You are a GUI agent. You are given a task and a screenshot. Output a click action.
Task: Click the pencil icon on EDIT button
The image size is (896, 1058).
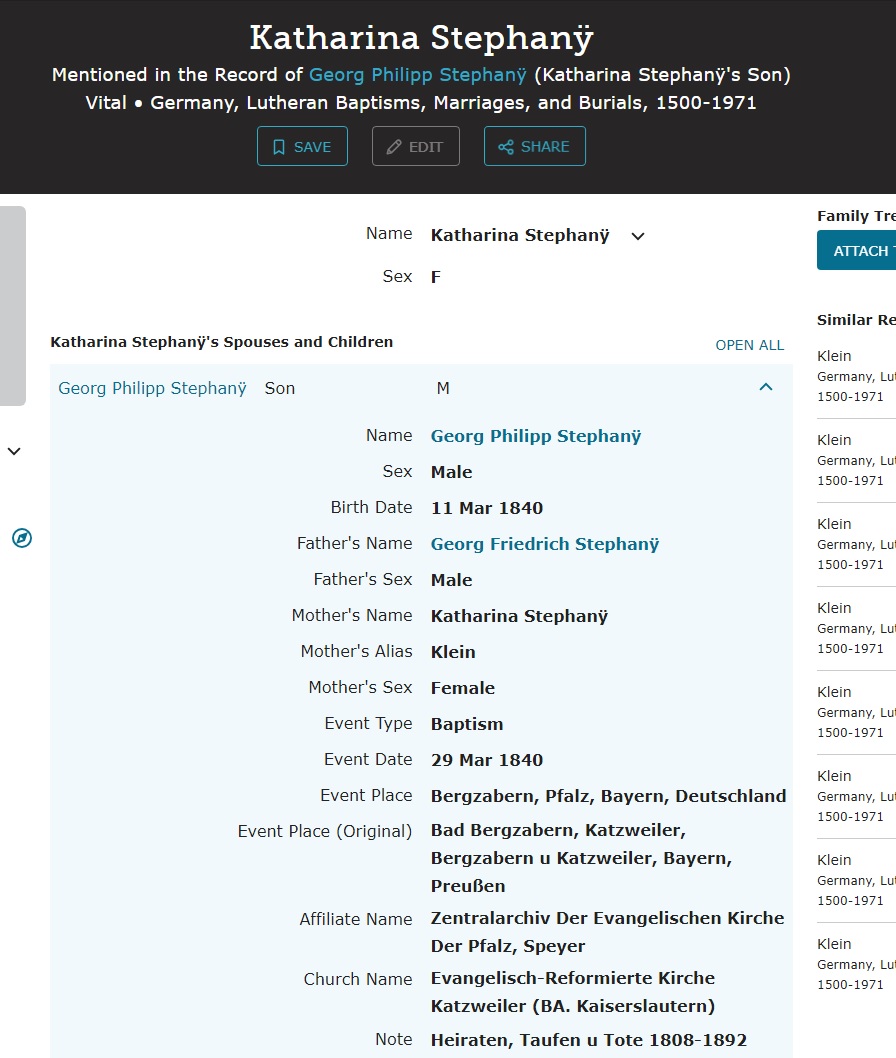(x=394, y=147)
